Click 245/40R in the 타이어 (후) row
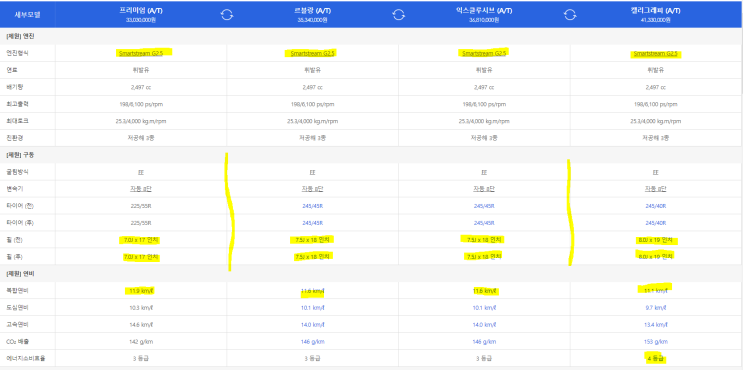Image resolution: width=743 pixels, height=370 pixels. pos(655,223)
